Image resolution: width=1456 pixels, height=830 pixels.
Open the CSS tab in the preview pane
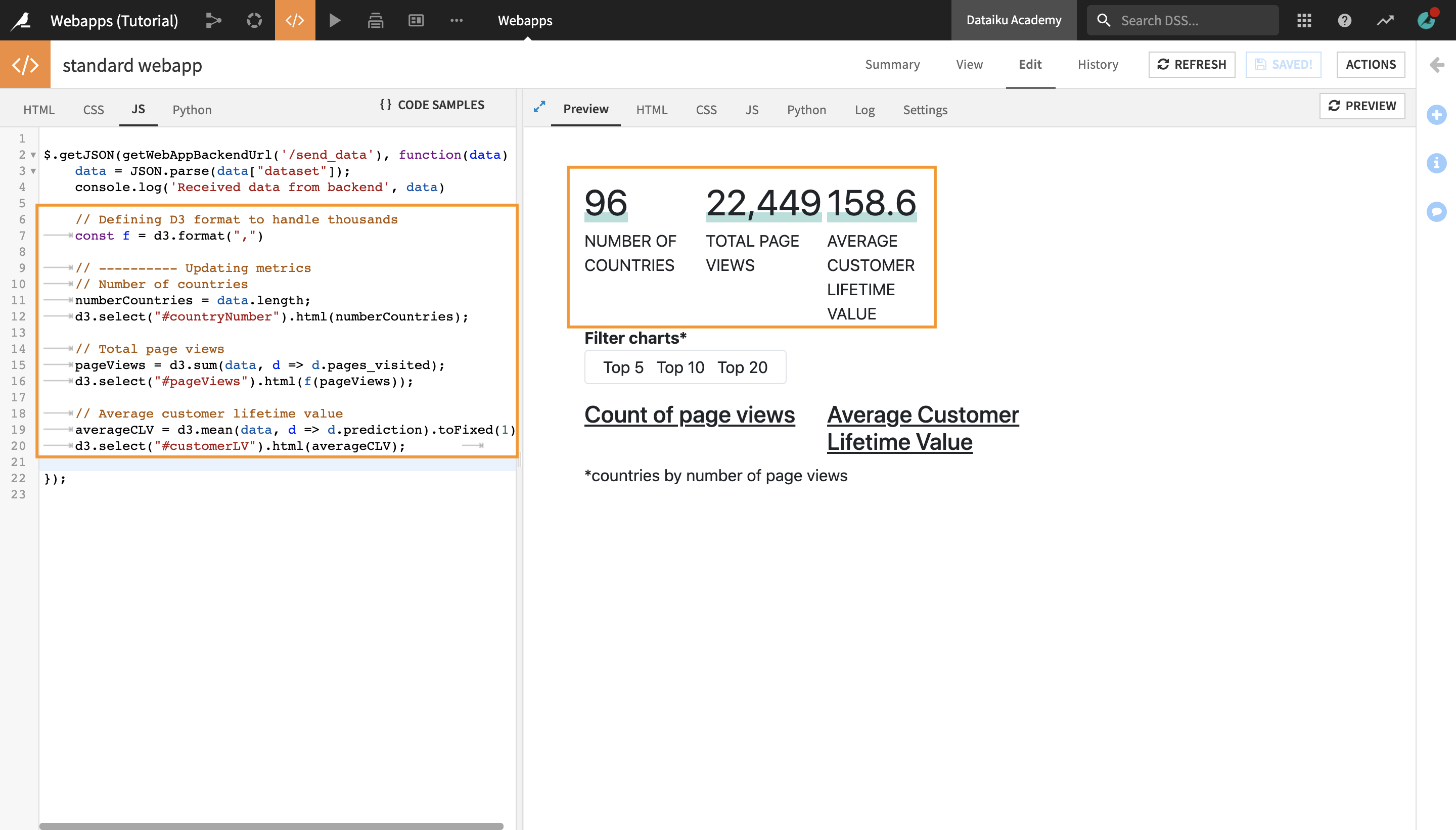(x=706, y=110)
